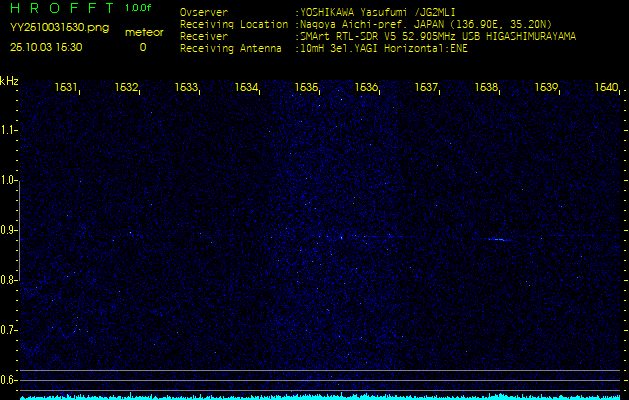
Task: Click the "Receiver" field label
Action: point(204,37)
